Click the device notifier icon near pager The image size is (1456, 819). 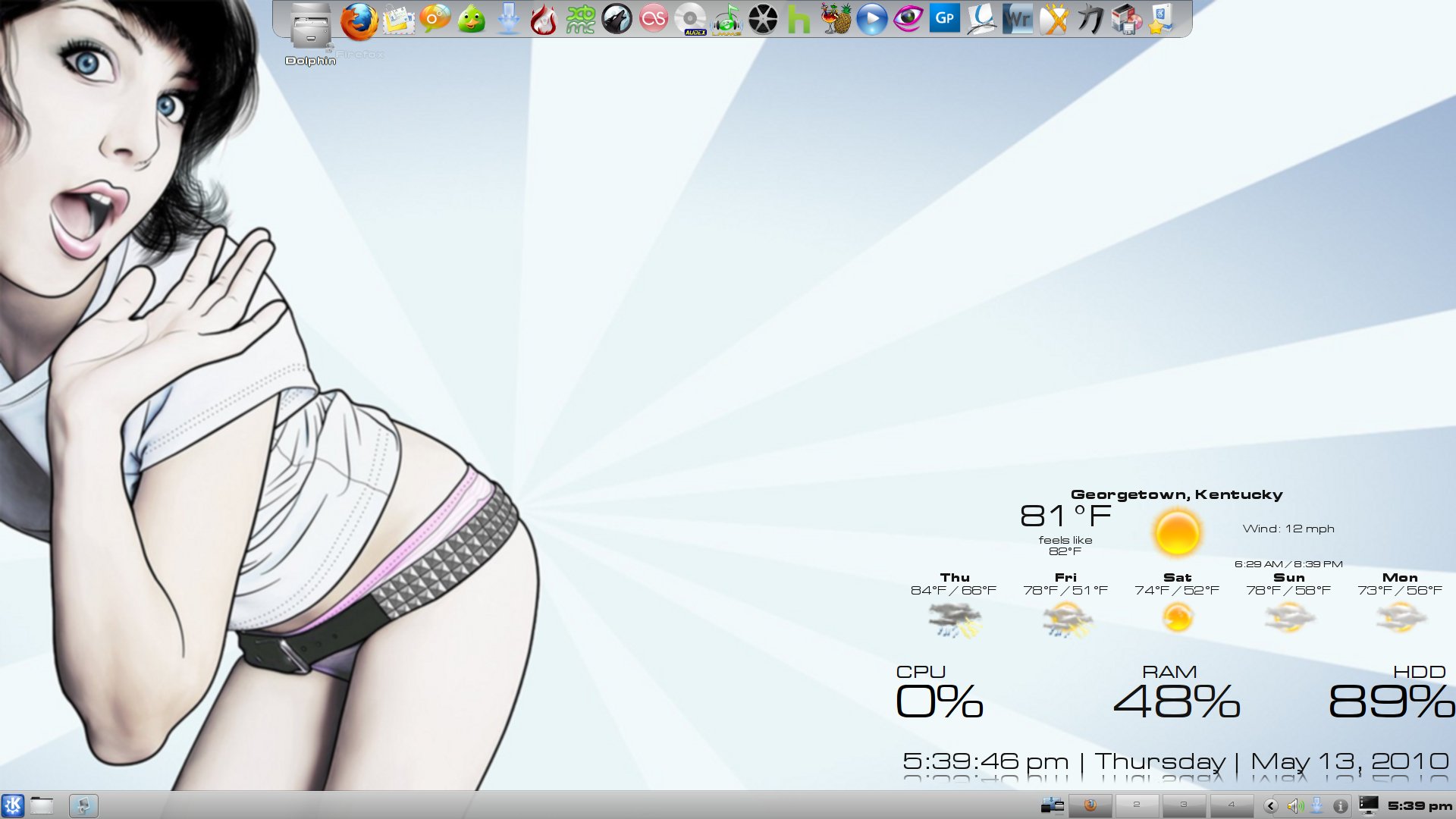pos(1052,805)
